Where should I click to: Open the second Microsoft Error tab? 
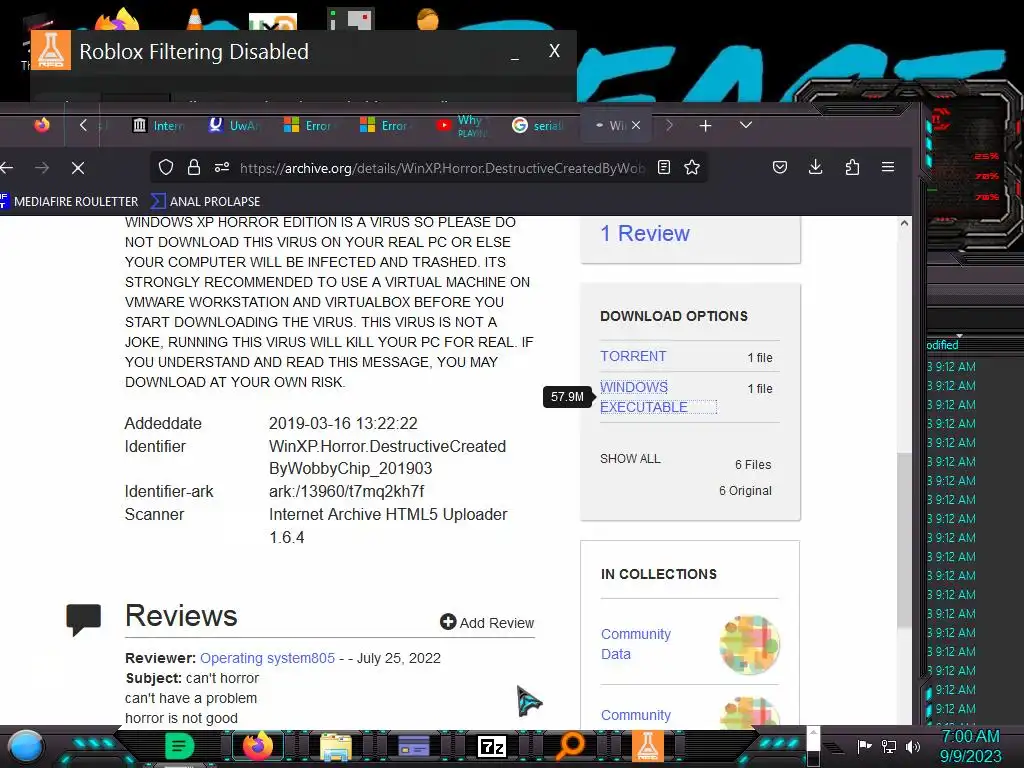pos(385,125)
